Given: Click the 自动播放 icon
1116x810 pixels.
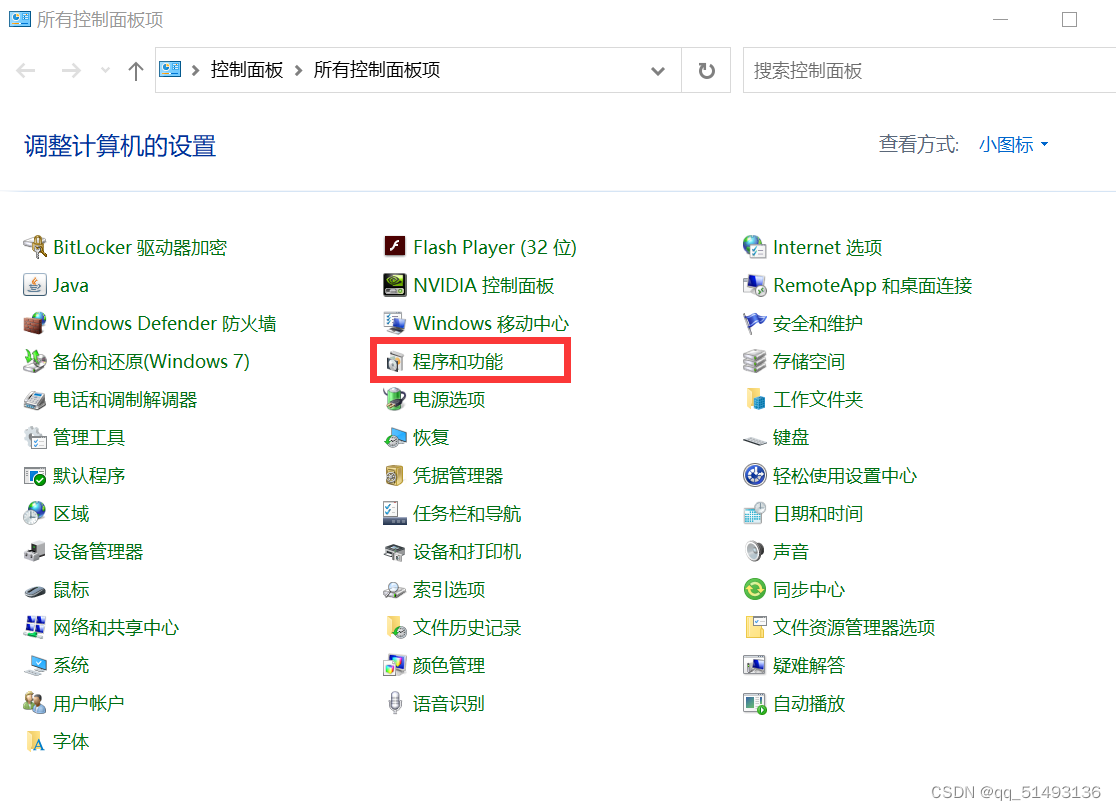Looking at the screenshot, I should [x=754, y=703].
